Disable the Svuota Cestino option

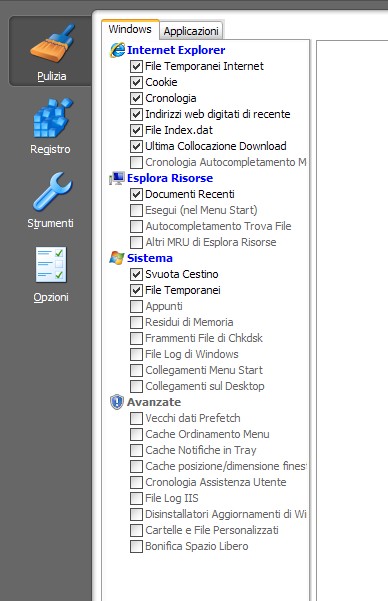pos(136,274)
